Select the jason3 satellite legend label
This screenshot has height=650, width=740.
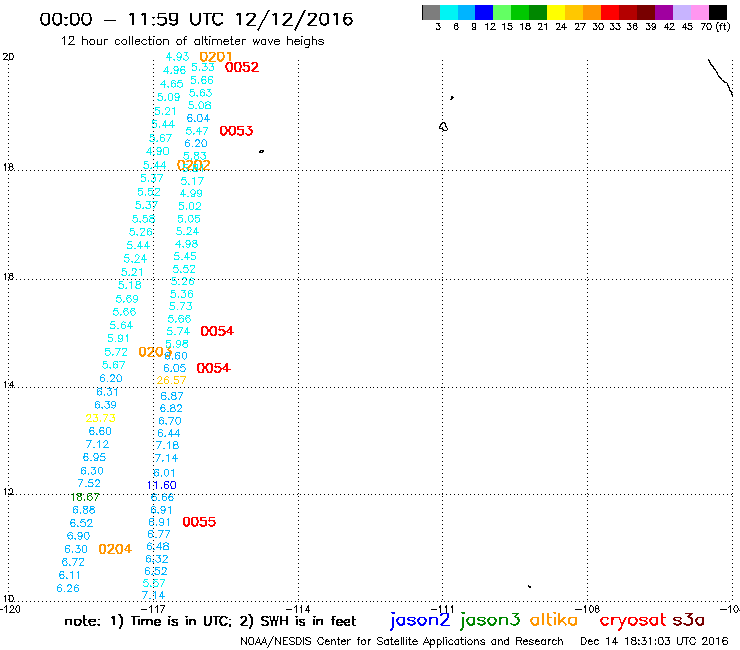490,620
